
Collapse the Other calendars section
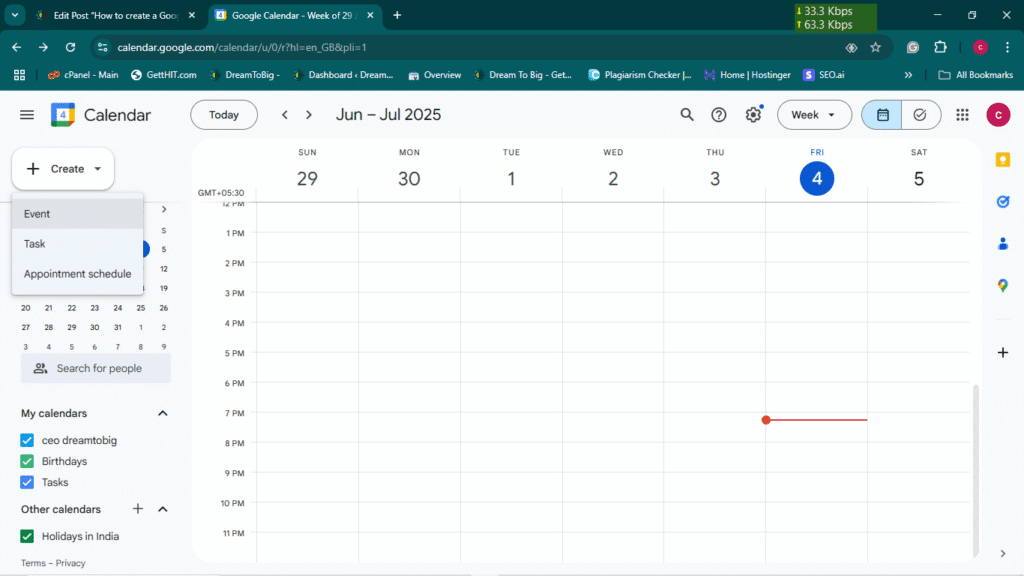pyautogui.click(x=163, y=509)
